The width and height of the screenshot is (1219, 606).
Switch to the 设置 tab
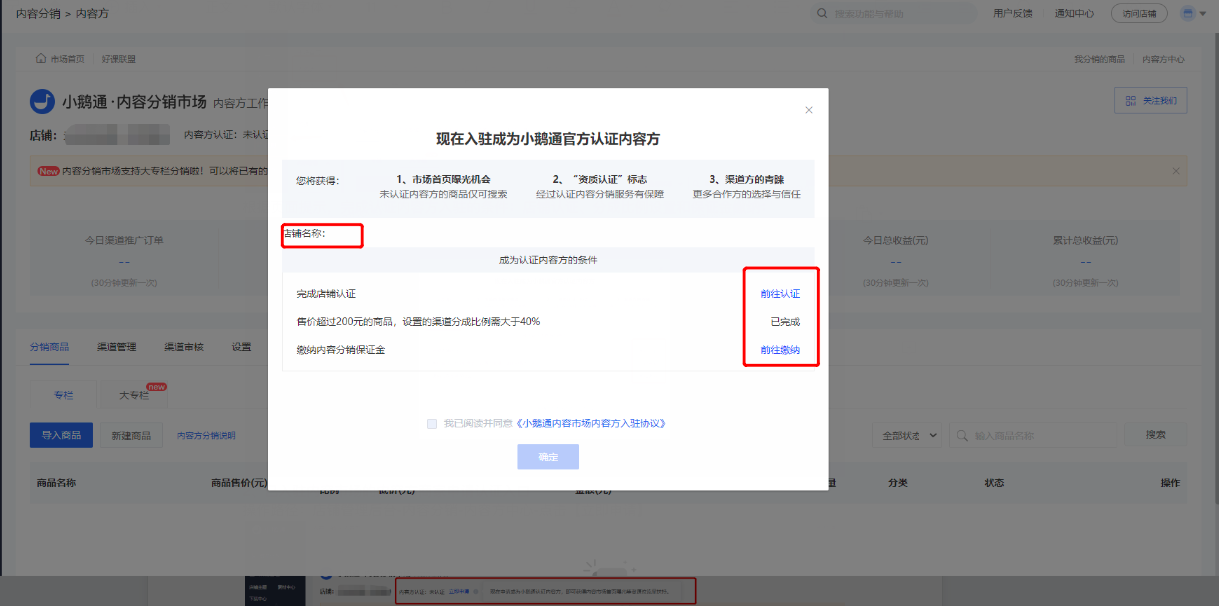click(x=241, y=347)
